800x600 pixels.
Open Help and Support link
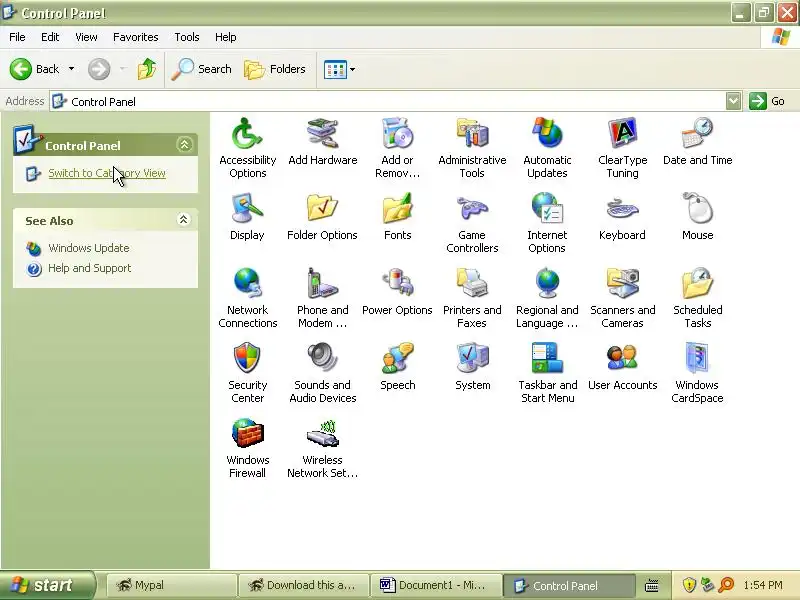click(89, 268)
